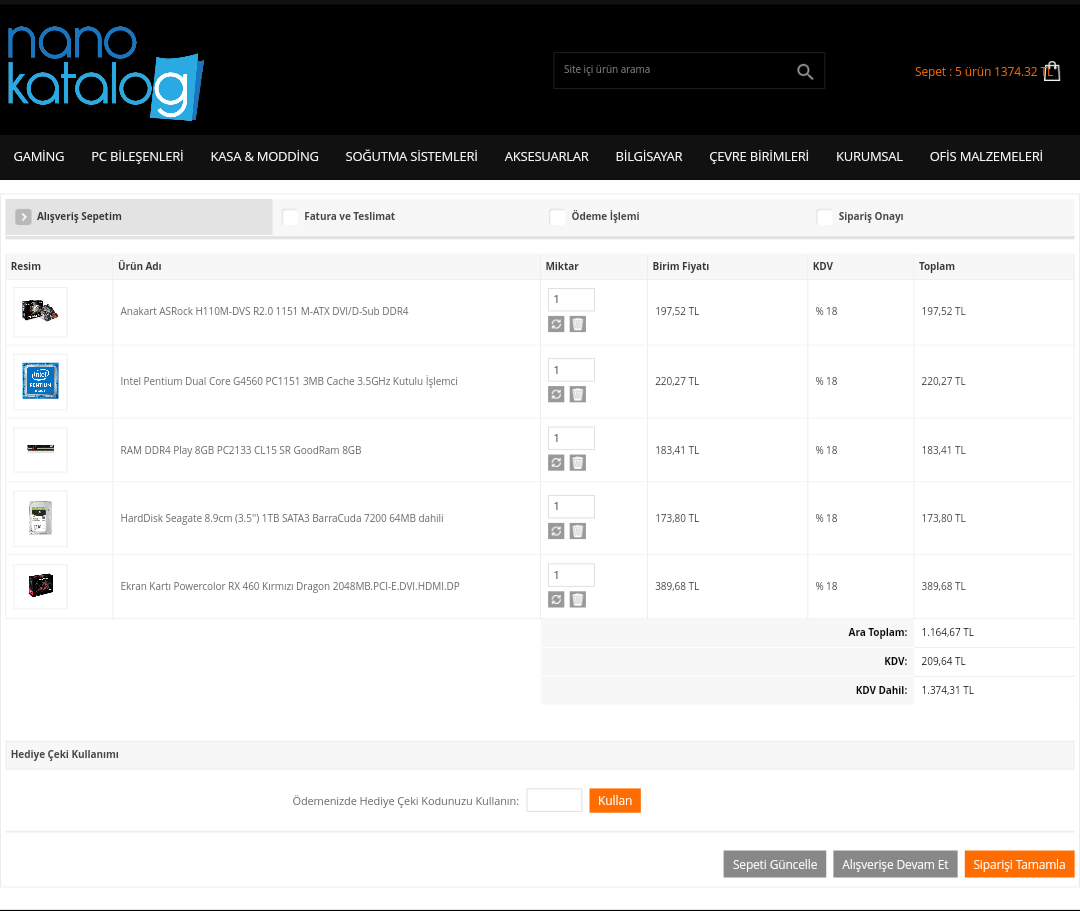The width and height of the screenshot is (1080, 911).
Task: Click the search magnifier icon
Action: coord(804,71)
